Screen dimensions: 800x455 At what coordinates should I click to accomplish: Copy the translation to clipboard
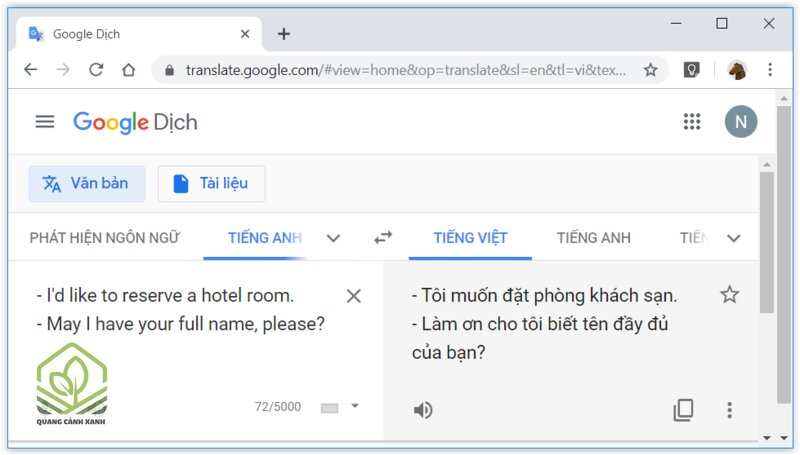point(683,410)
